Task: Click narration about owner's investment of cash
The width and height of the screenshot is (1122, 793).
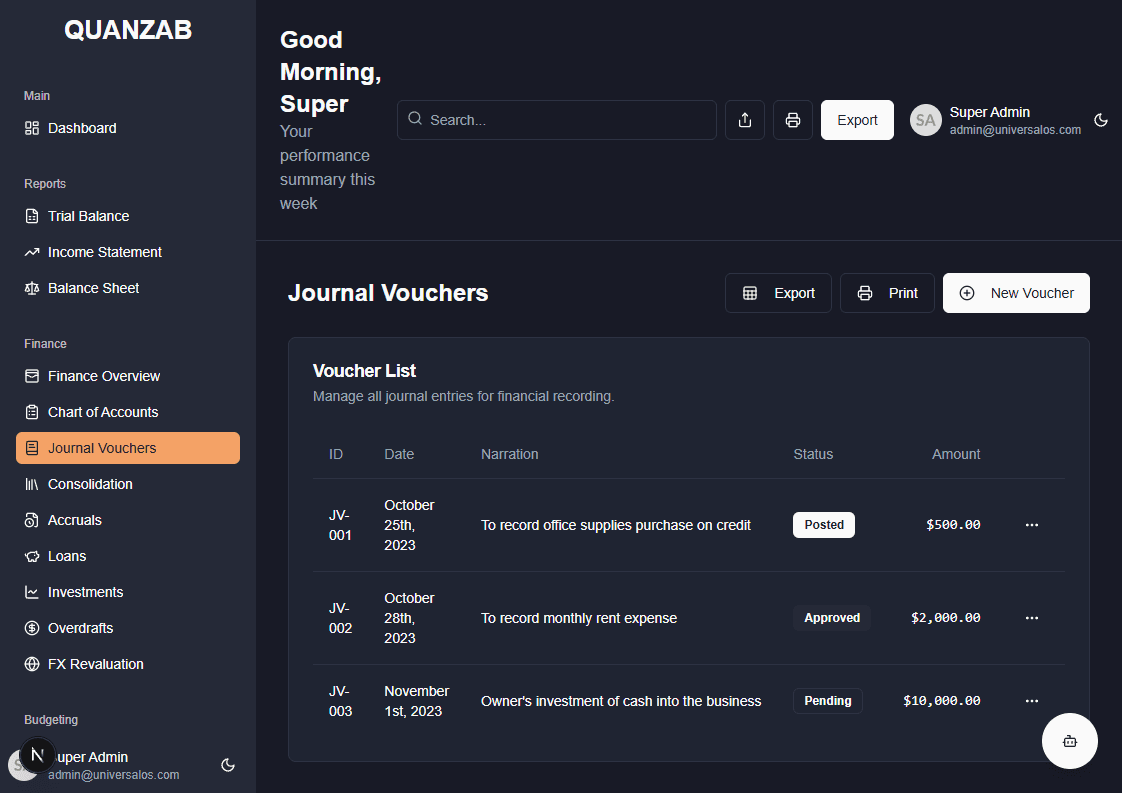Action: 621,701
